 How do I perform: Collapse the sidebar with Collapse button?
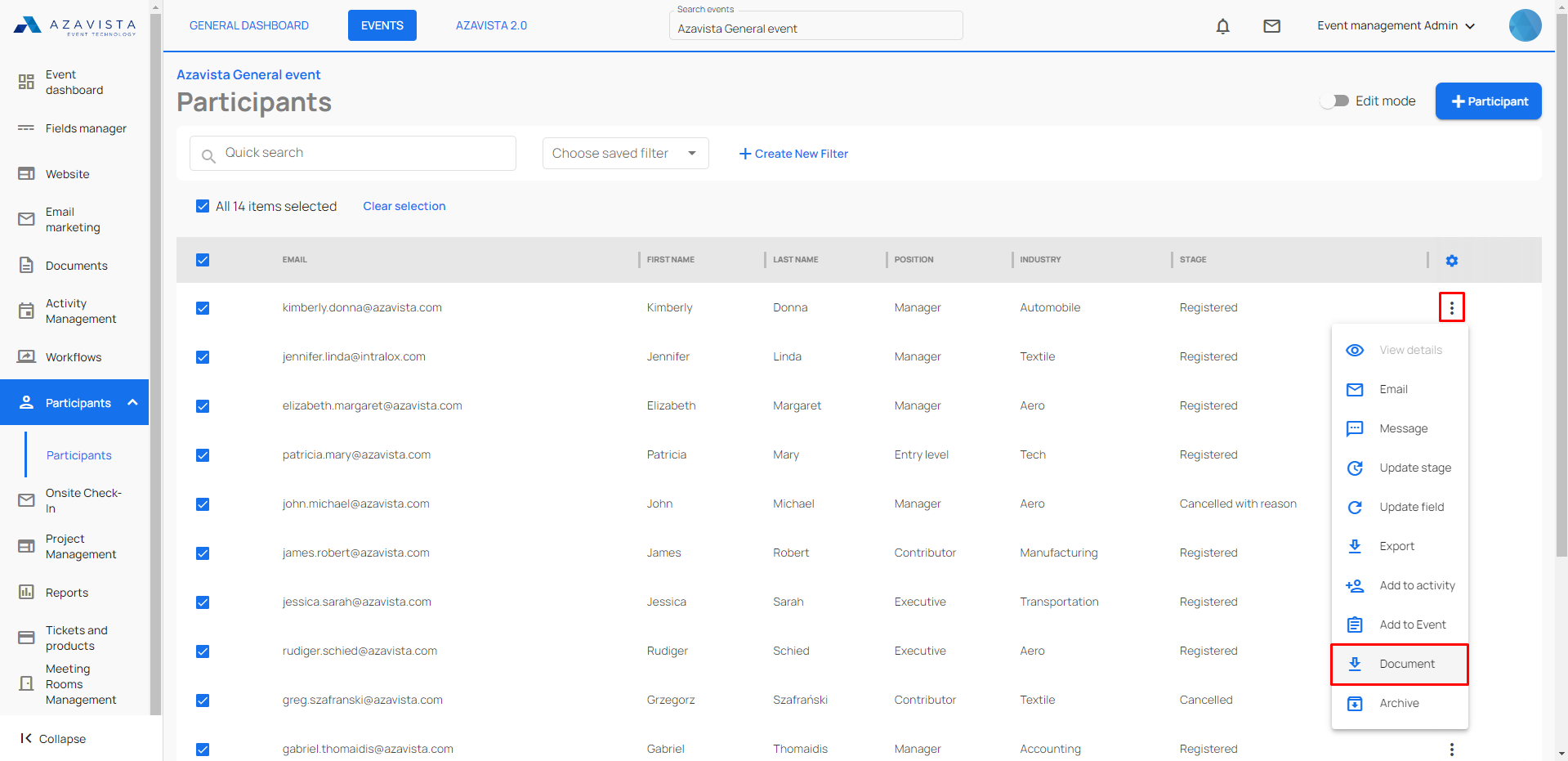click(54, 738)
